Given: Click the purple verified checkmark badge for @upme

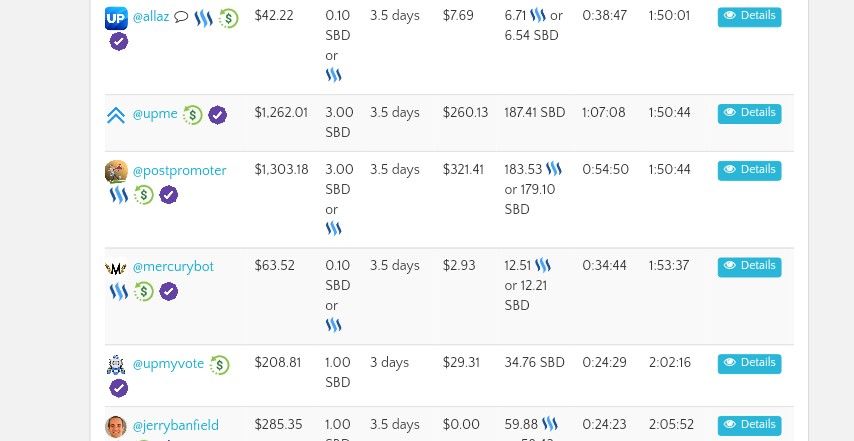Looking at the screenshot, I should 217,115.
